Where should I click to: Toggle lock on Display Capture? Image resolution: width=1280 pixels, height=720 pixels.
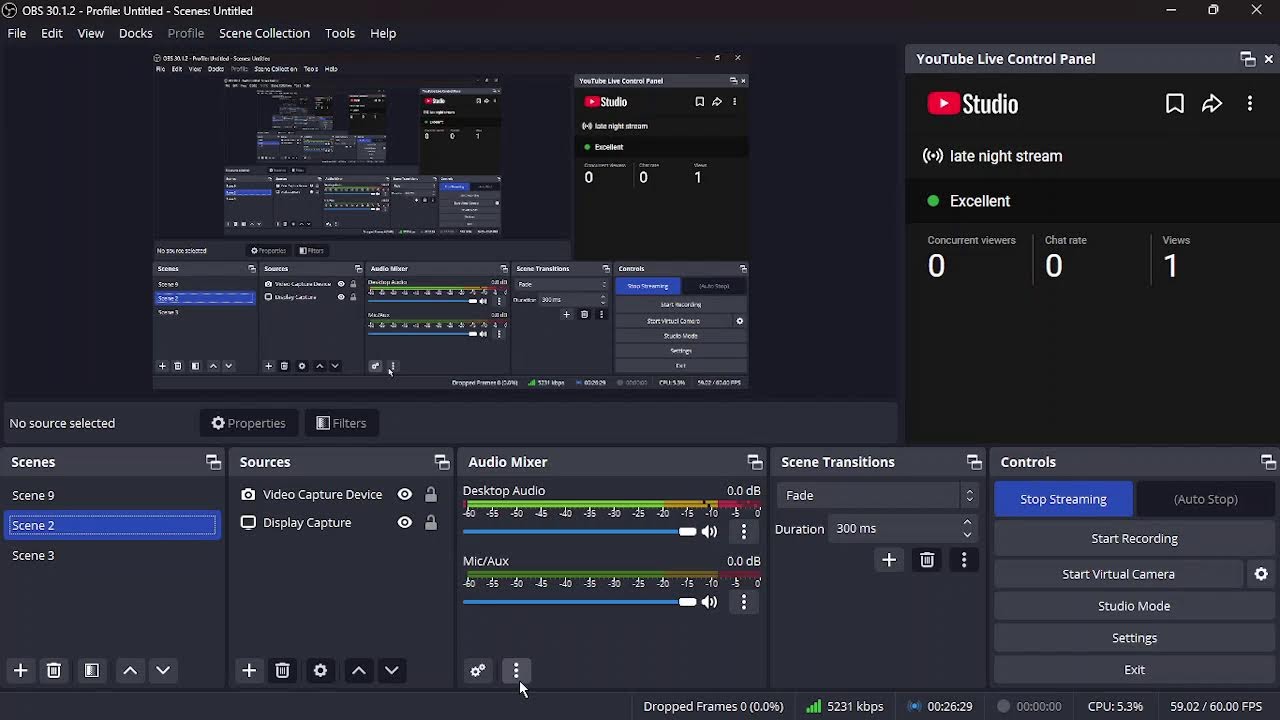(431, 522)
